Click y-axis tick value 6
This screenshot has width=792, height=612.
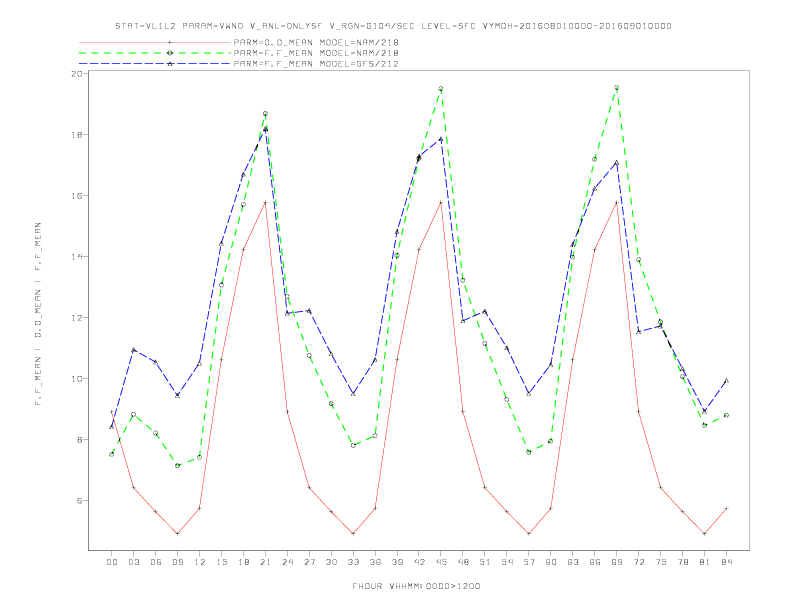pos(80,501)
